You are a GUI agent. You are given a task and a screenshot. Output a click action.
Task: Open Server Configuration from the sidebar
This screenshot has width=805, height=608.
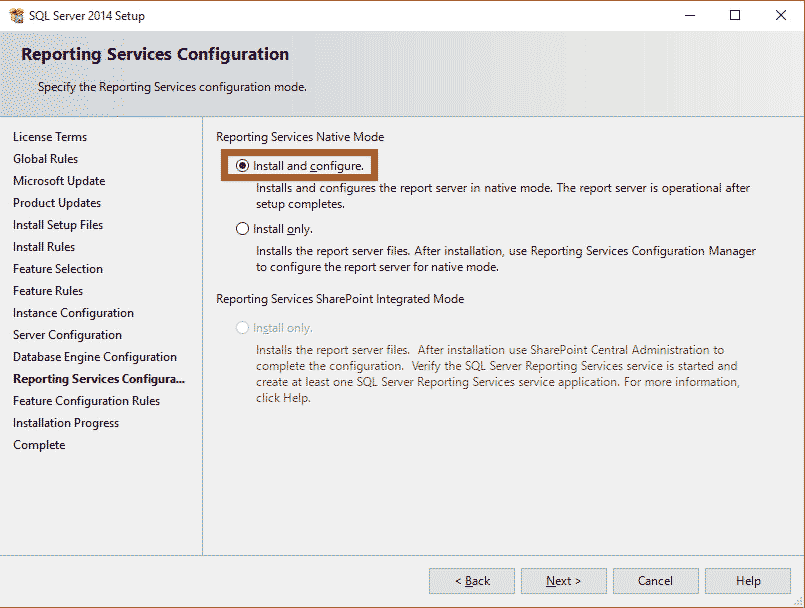point(67,334)
